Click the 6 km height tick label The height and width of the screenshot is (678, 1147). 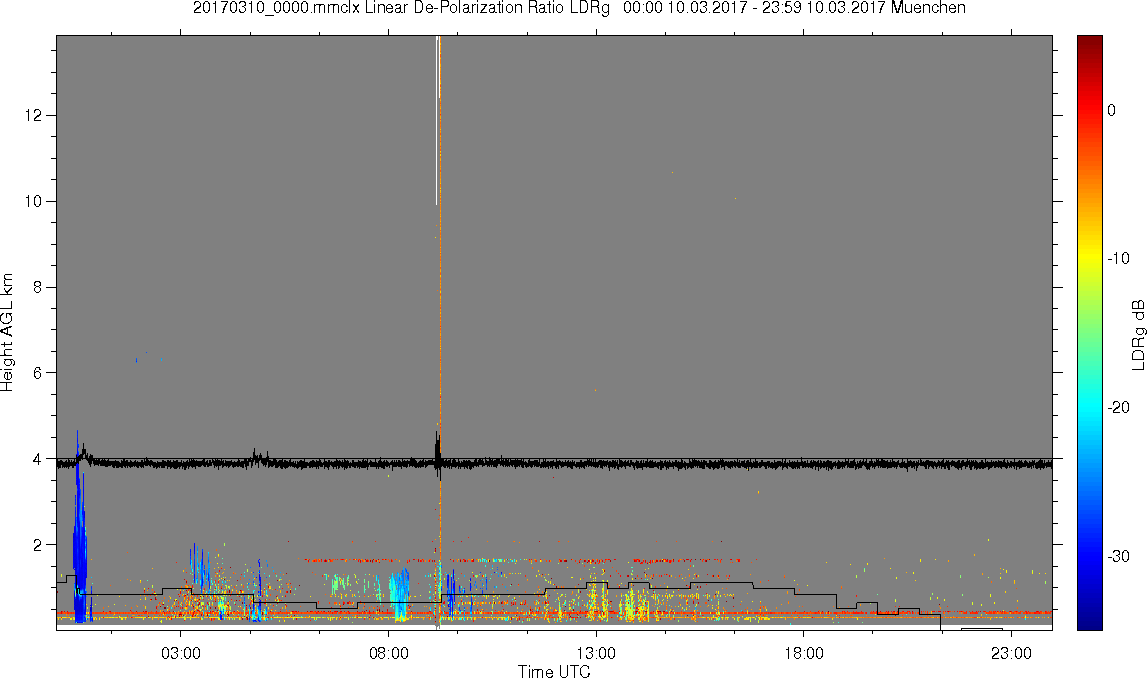pos(38,373)
